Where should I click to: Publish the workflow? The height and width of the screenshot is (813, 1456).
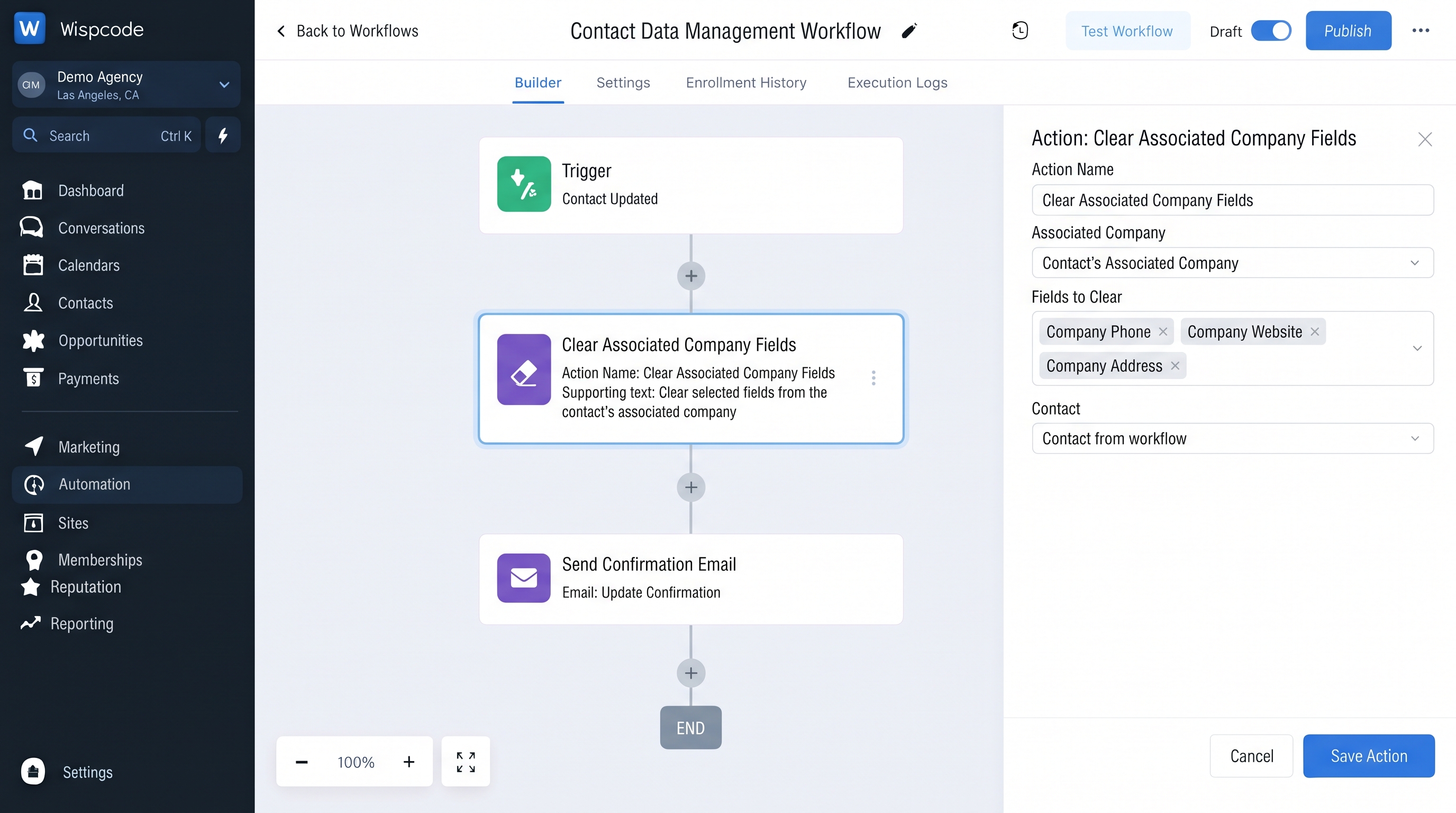click(x=1348, y=31)
